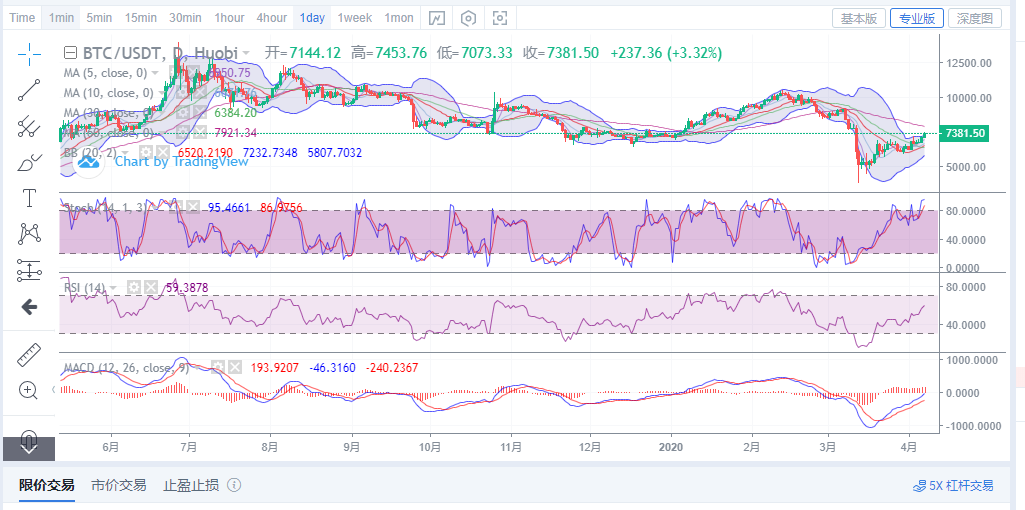This screenshot has height=510, width=1025.
Task: Expand the MA (5, close, 0) dropdown
Action: pos(156,73)
